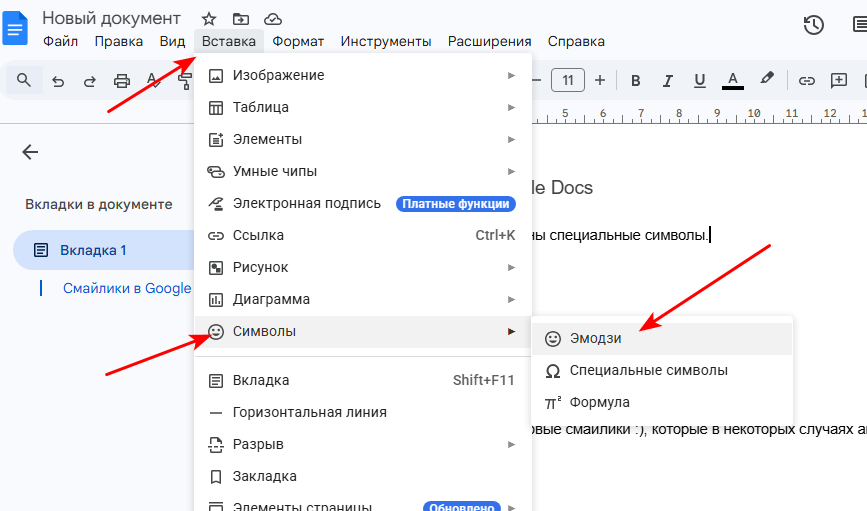Screen dimensions: 867x511
Task: Open the Справка menu
Action: (x=576, y=41)
